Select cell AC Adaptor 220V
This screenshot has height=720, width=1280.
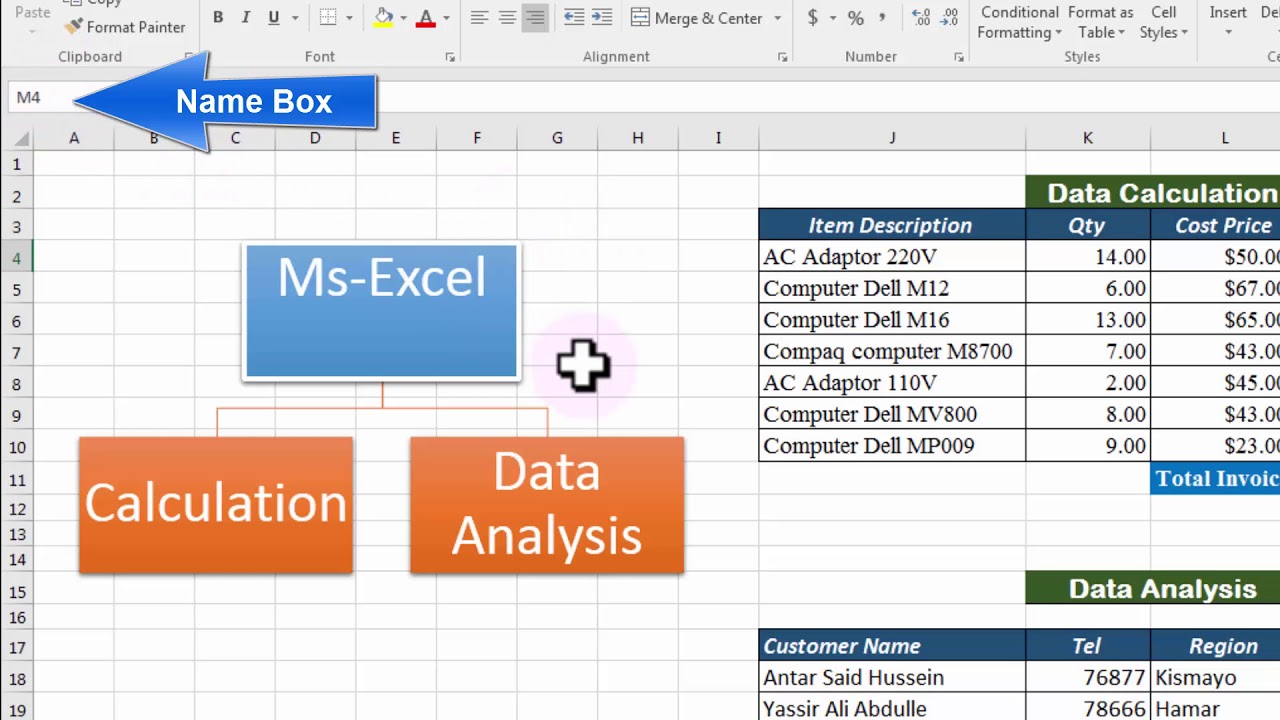tap(892, 257)
